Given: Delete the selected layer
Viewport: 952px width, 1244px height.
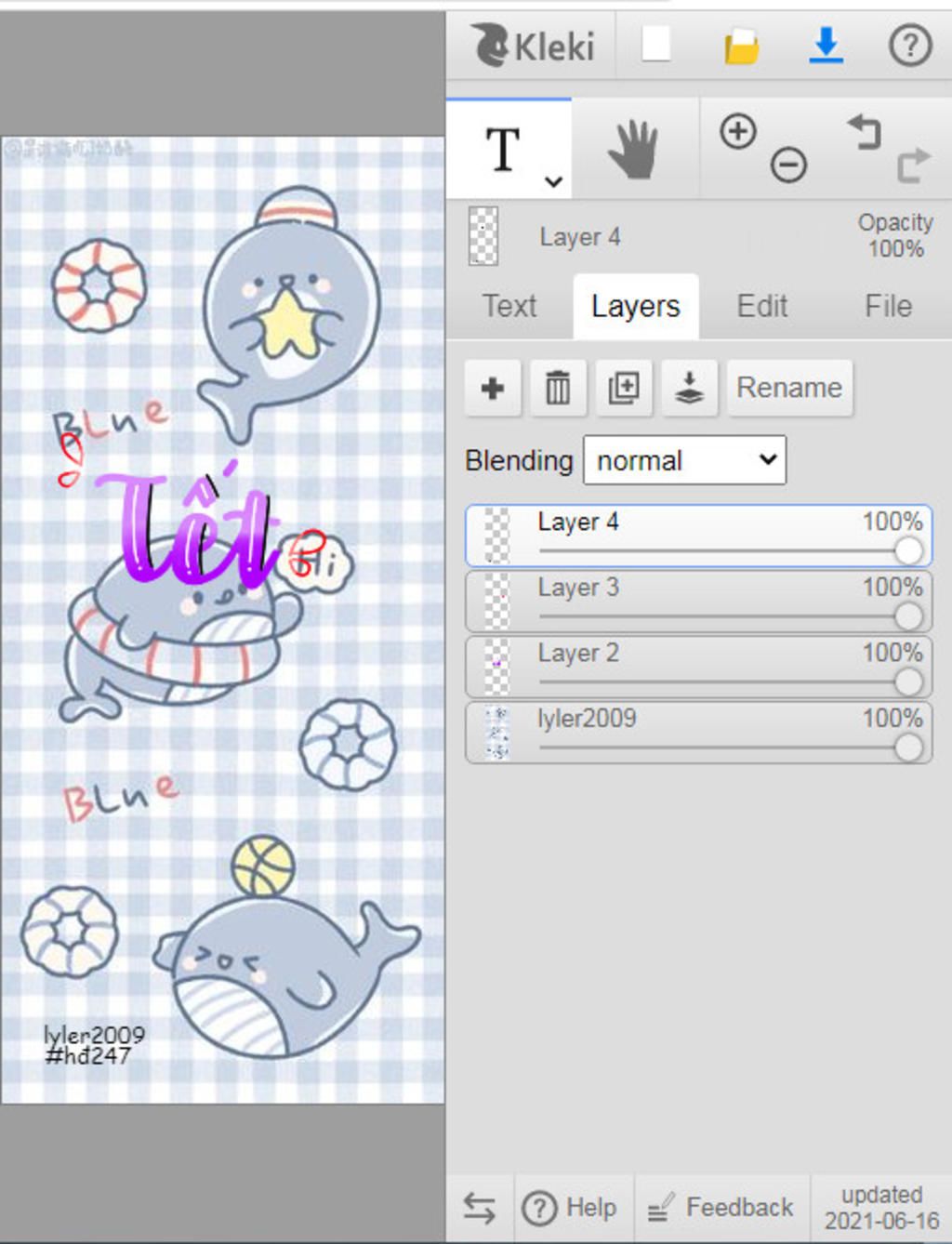Looking at the screenshot, I should pos(558,388).
